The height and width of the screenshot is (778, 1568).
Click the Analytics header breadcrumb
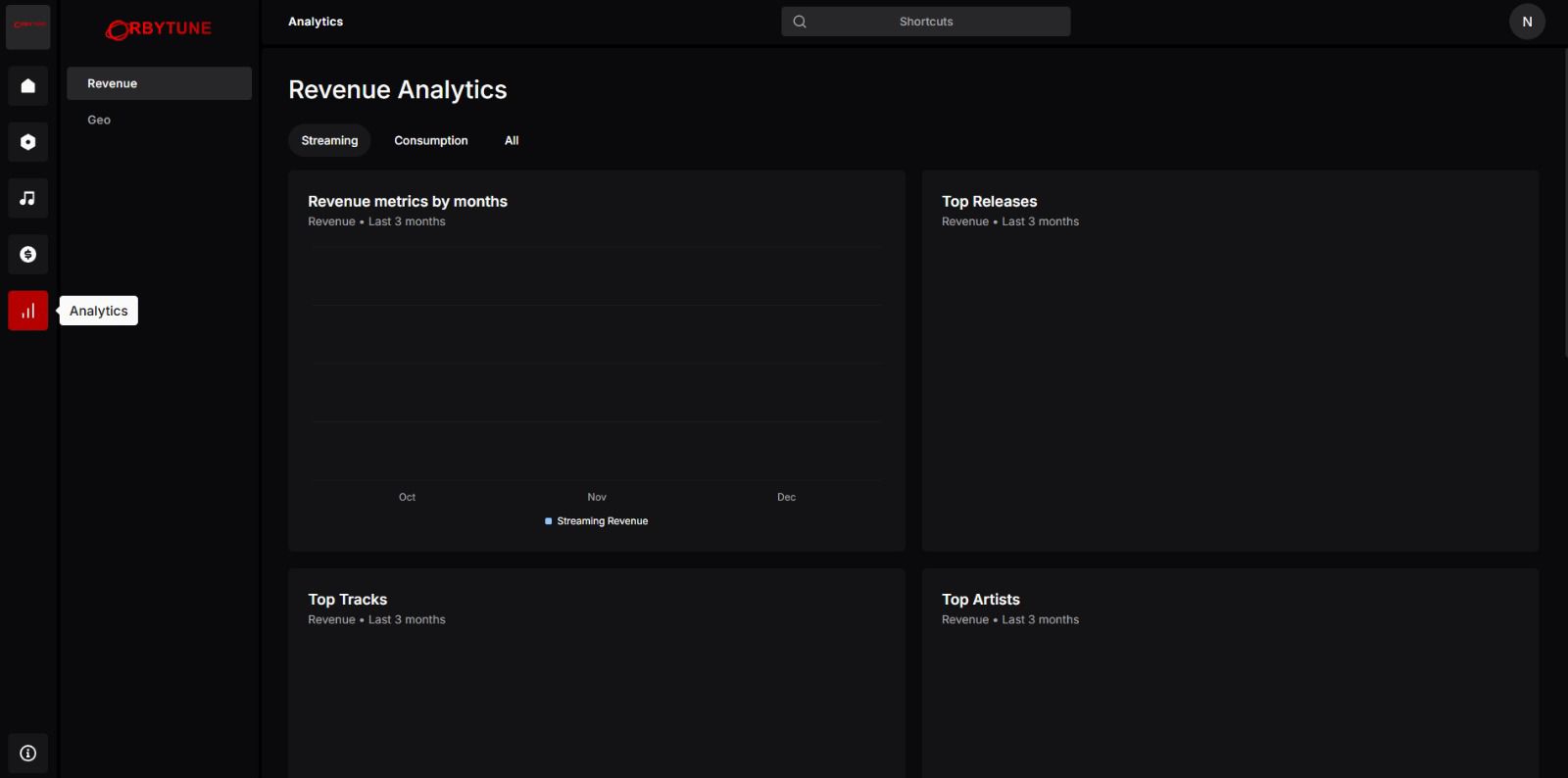click(316, 22)
